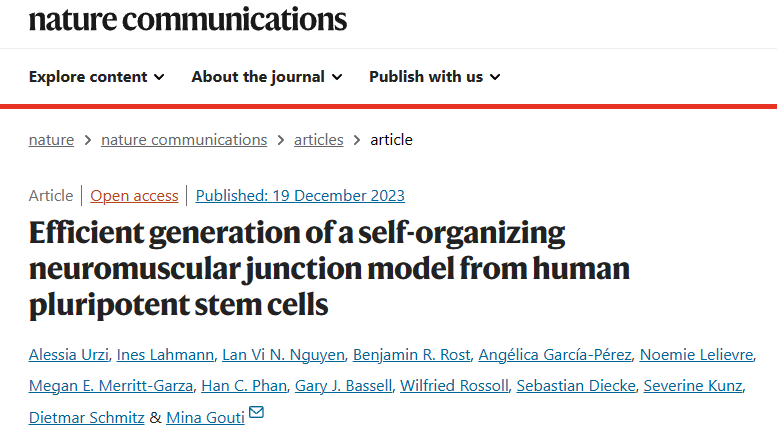Image resolution: width=777 pixels, height=438 pixels.
Task: Click the envelope icon beside Mina Gouti
Action: [x=256, y=413]
